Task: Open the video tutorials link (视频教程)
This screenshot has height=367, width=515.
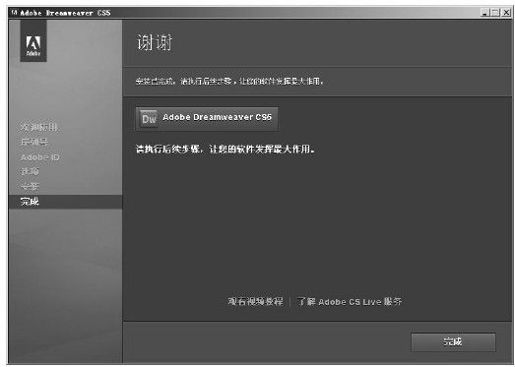Action: click(x=255, y=301)
